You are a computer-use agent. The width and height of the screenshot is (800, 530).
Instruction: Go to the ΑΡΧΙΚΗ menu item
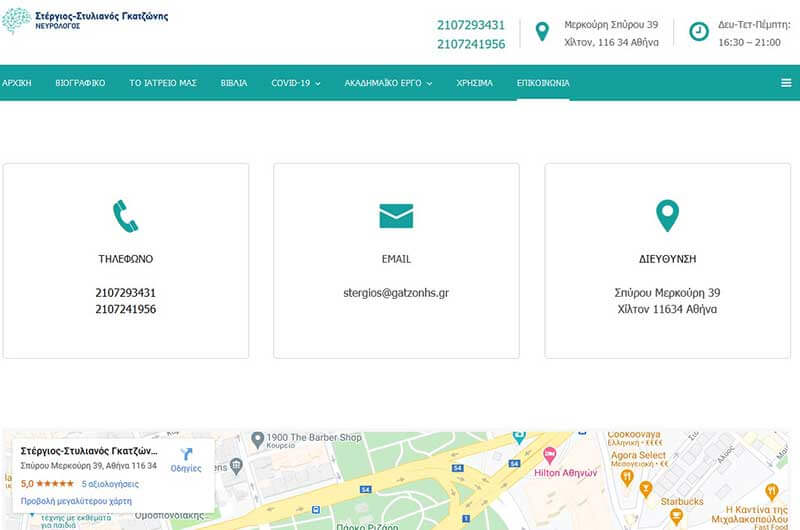17,83
